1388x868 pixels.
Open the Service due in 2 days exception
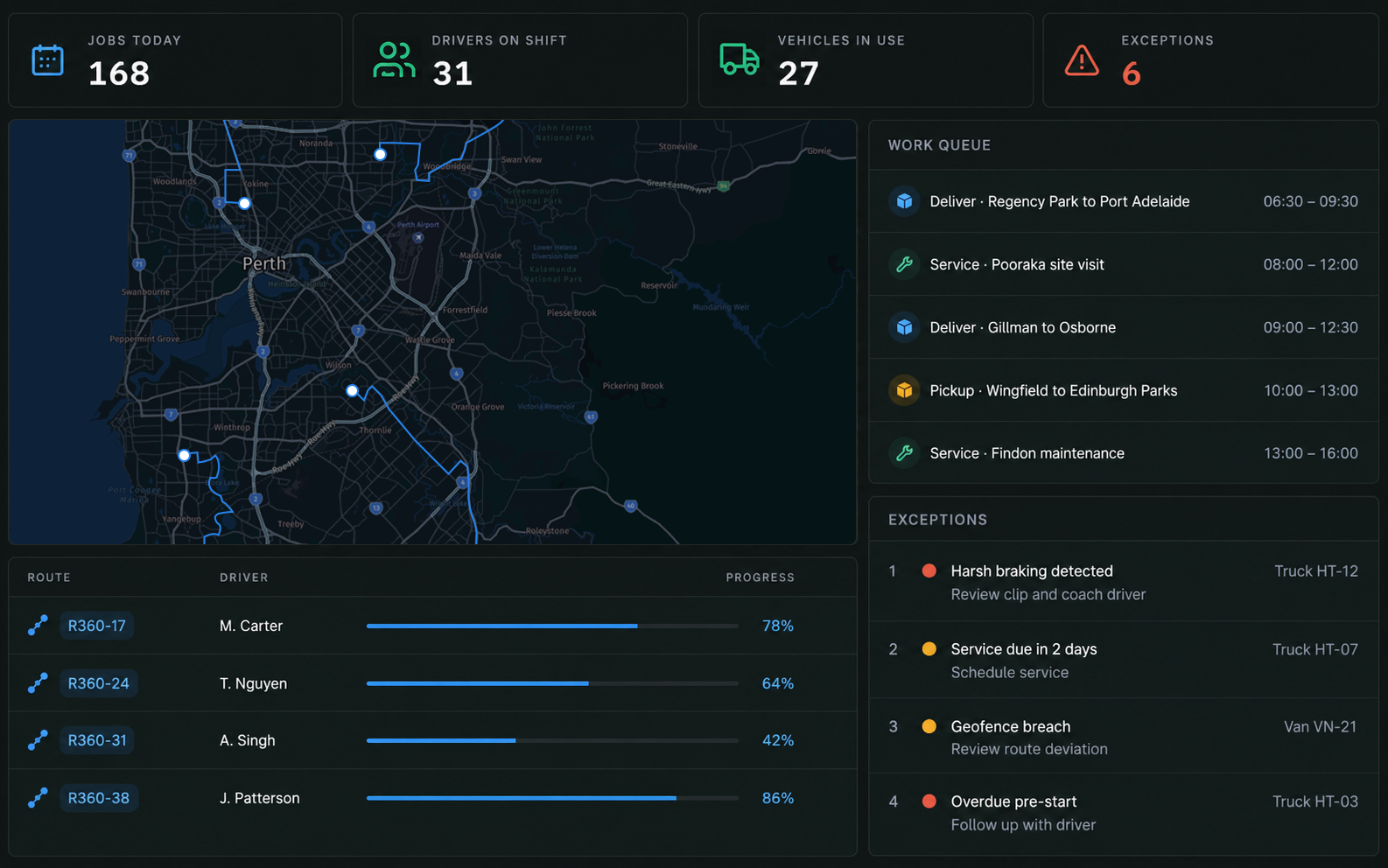[x=1124, y=660]
